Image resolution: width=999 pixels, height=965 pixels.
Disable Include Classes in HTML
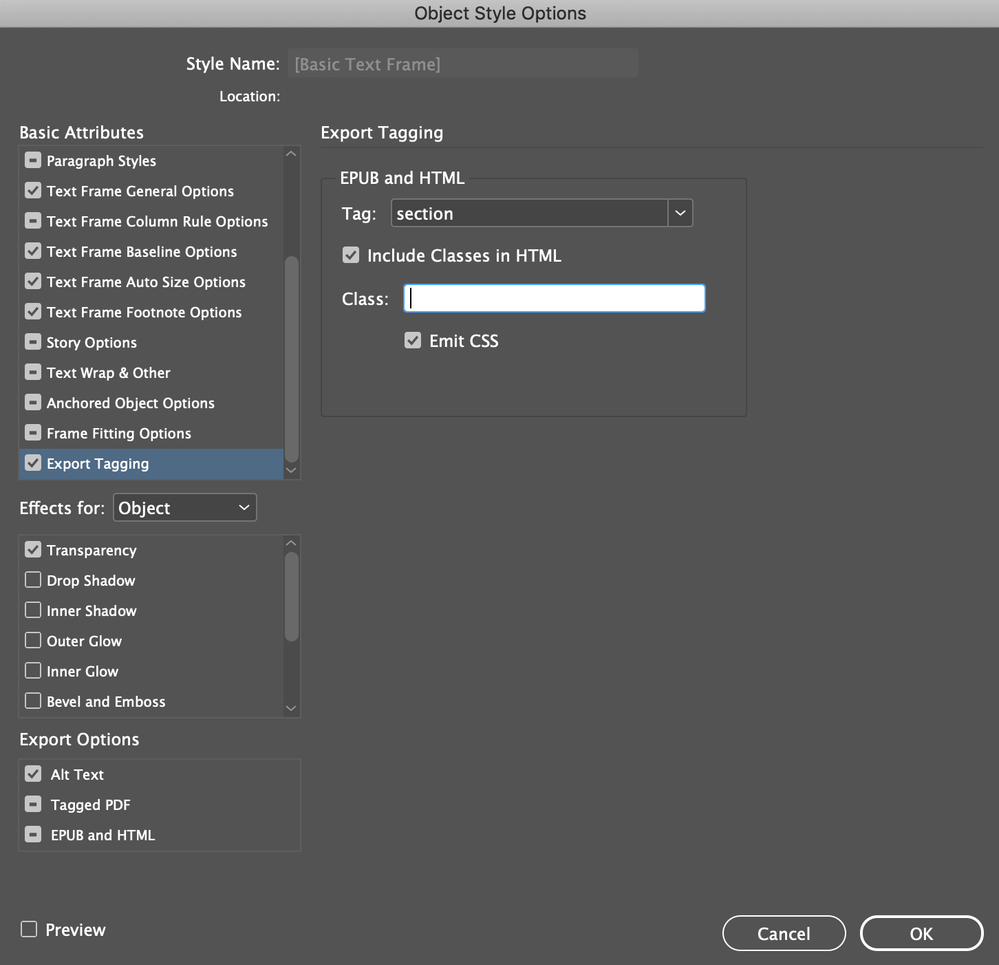(351, 255)
